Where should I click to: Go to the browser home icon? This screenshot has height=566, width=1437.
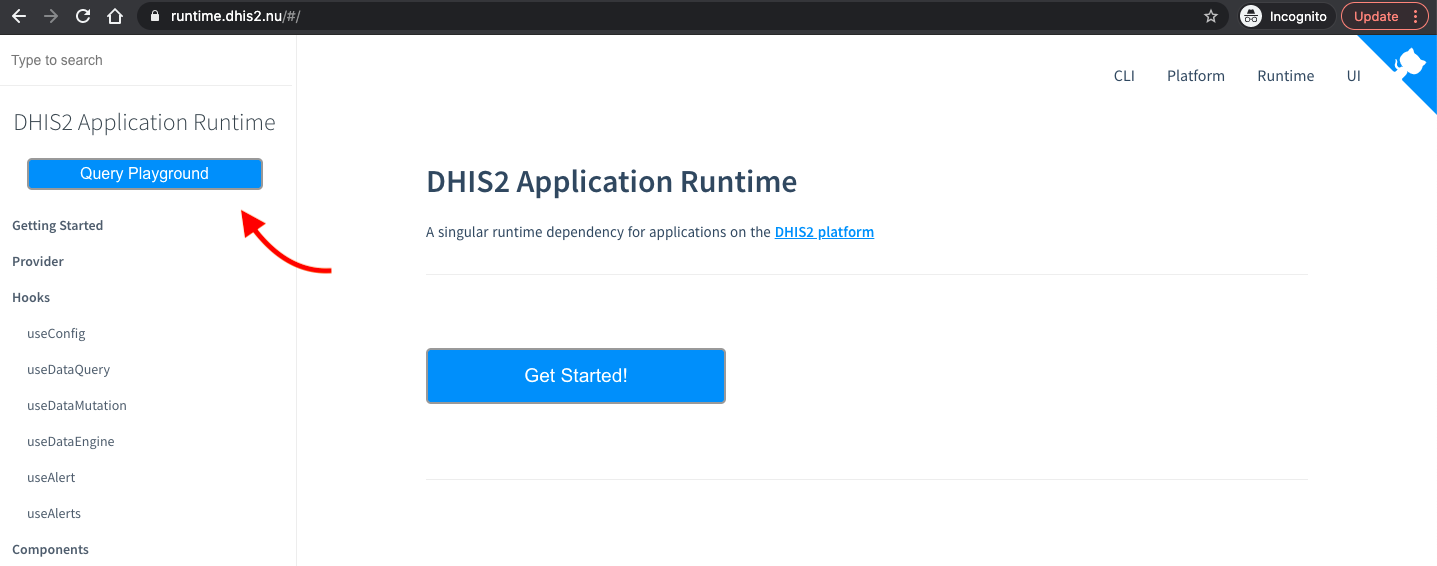[115, 16]
